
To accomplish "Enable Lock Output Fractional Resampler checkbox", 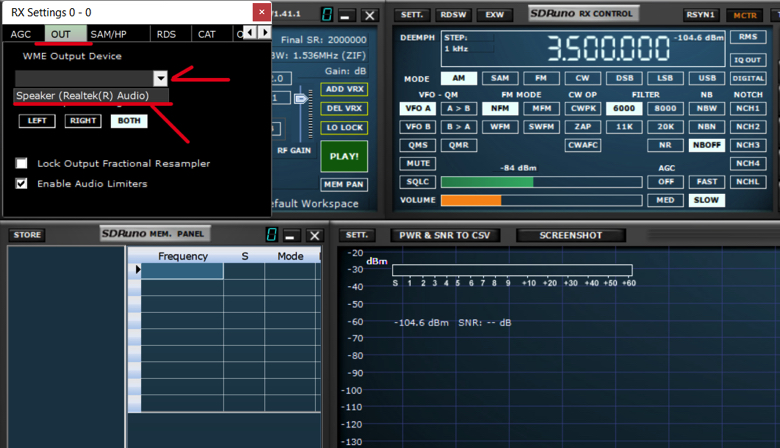I will tap(21, 164).
